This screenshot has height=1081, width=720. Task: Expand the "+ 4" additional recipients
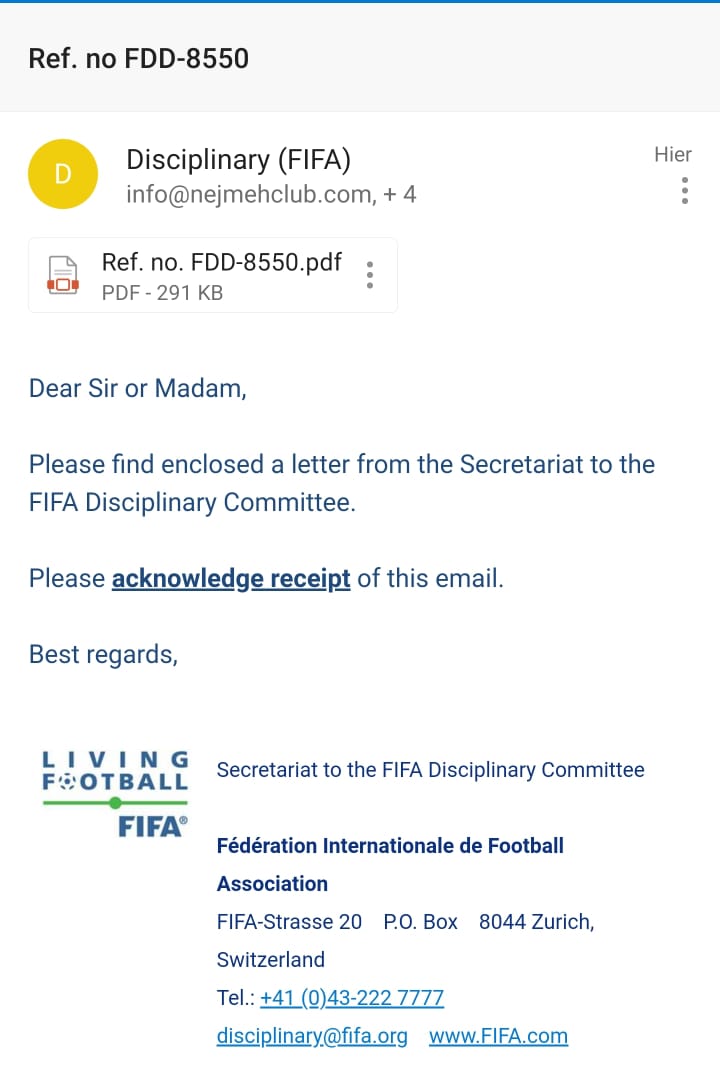point(400,194)
